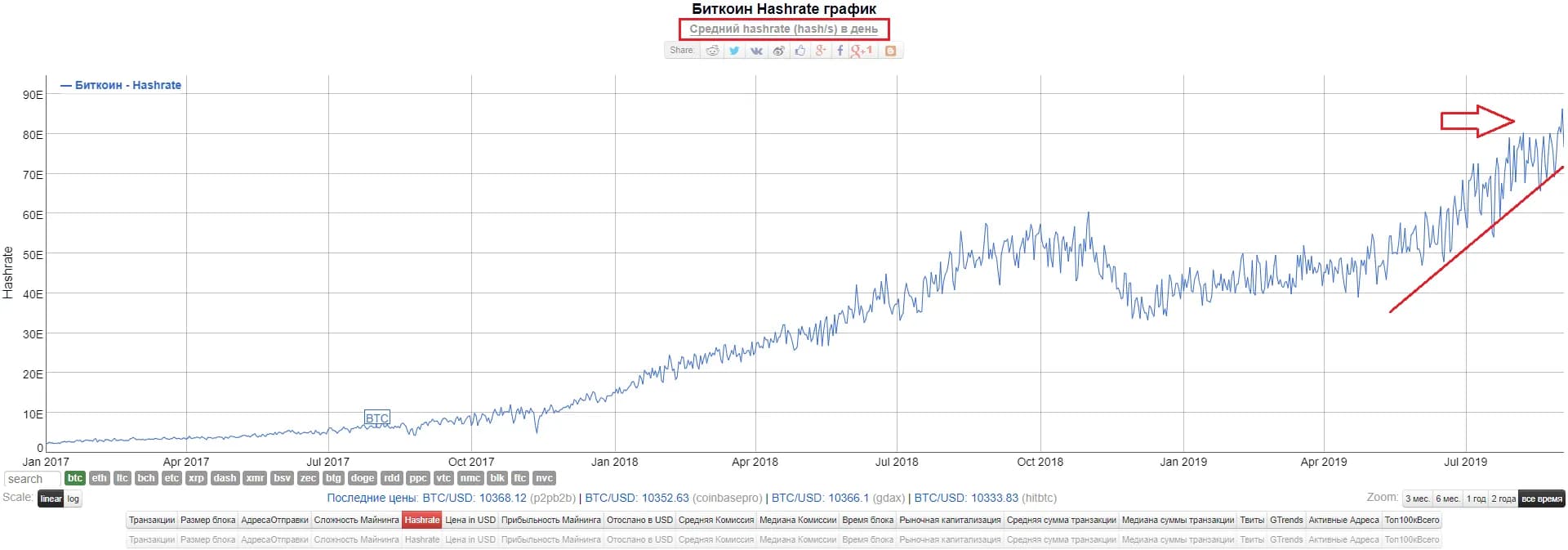This screenshot has height=550, width=1568.
Task: Toggle the xrp coin tag
Action: [x=196, y=478]
